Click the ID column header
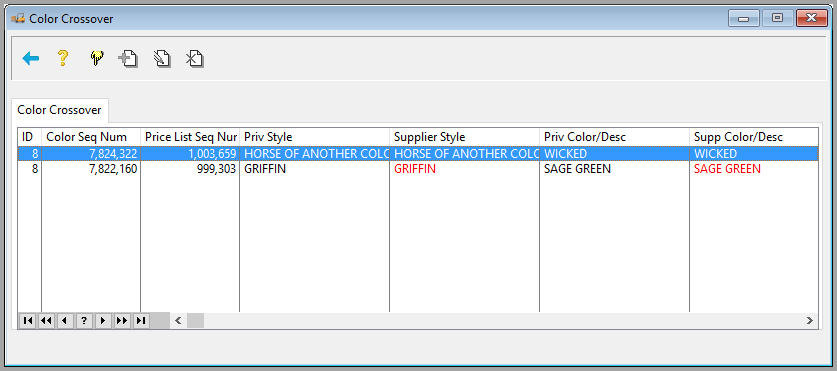837x371 pixels. click(29, 137)
